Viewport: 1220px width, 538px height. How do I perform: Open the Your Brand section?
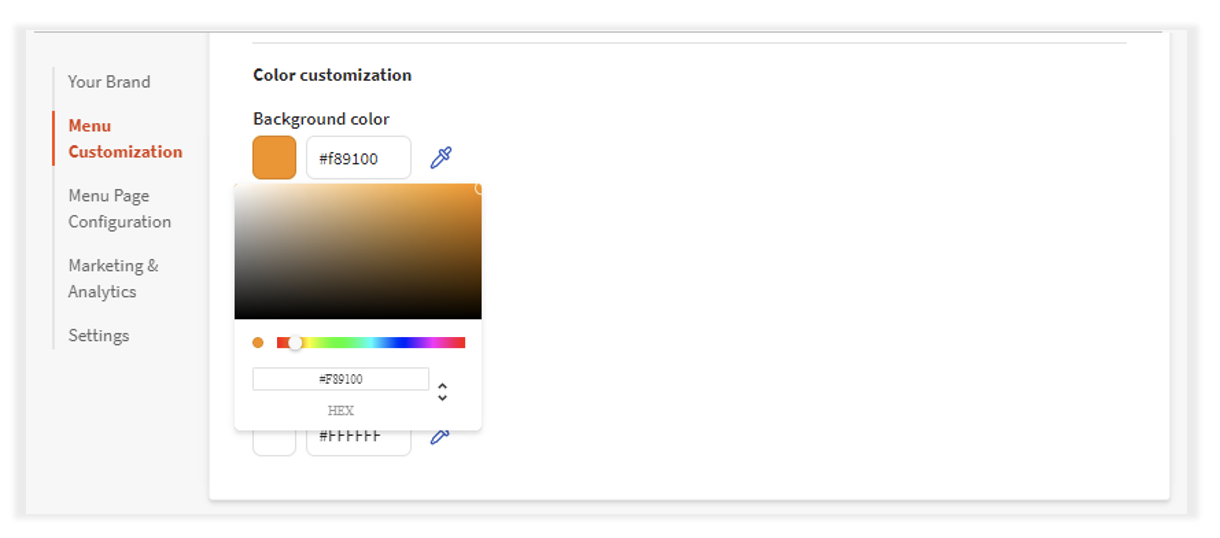click(109, 82)
